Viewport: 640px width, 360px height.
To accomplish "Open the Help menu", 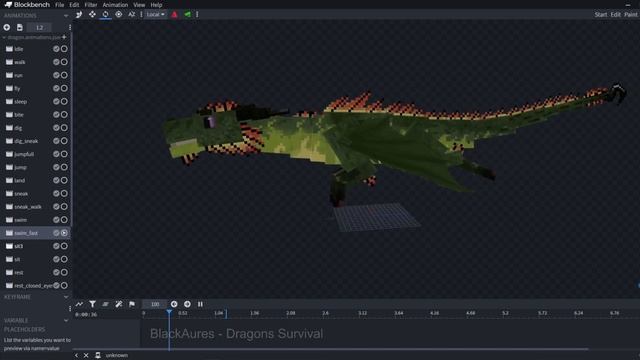I will [156, 5].
